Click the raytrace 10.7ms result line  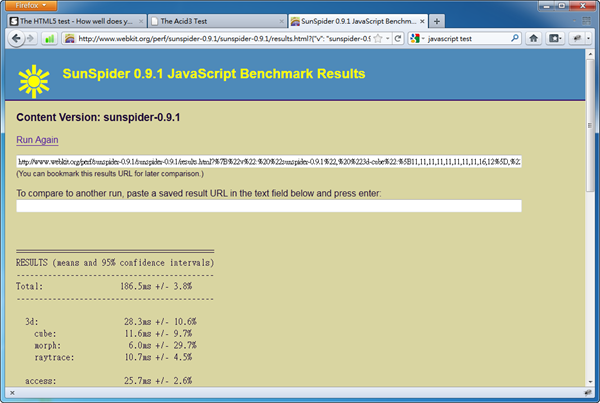pyautogui.click(x=113, y=357)
